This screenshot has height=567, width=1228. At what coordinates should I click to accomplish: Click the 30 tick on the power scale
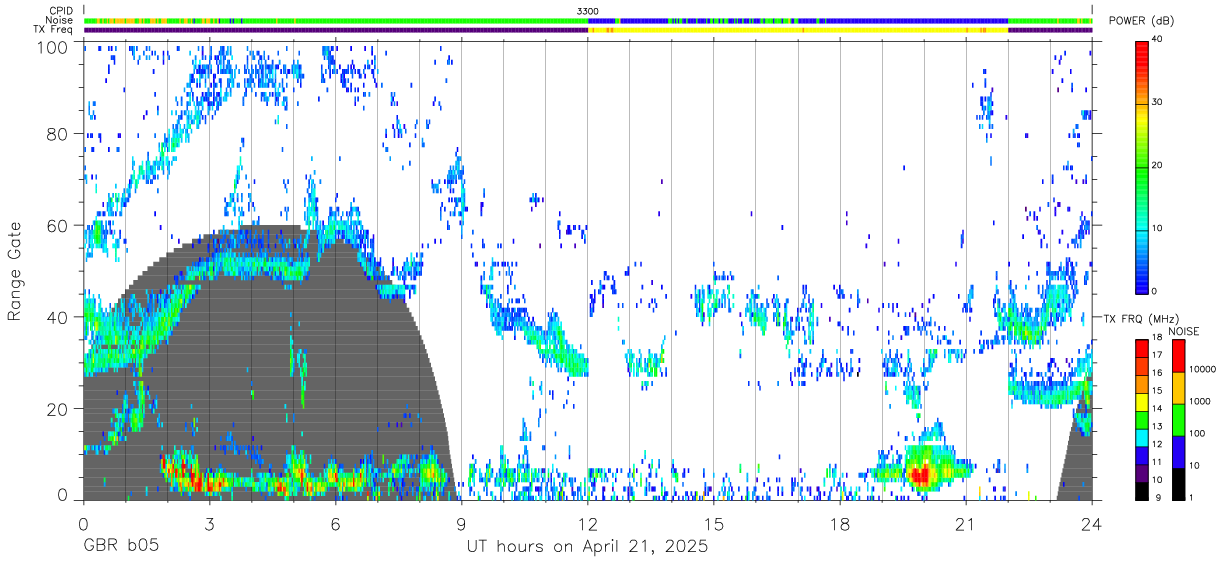[x=1159, y=103]
